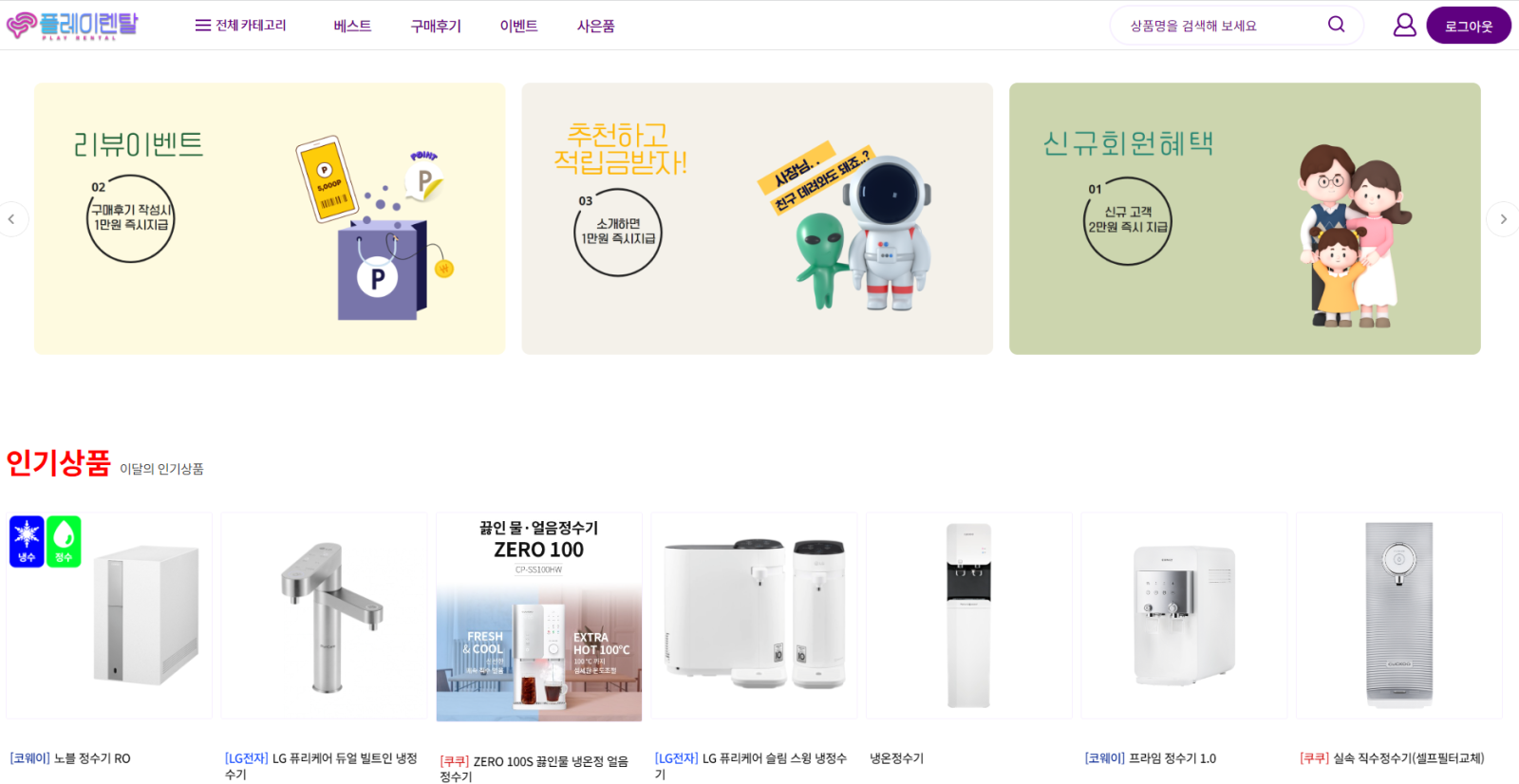Advance banner carousel with right arrow
The width and height of the screenshot is (1519, 784).
point(1503,219)
